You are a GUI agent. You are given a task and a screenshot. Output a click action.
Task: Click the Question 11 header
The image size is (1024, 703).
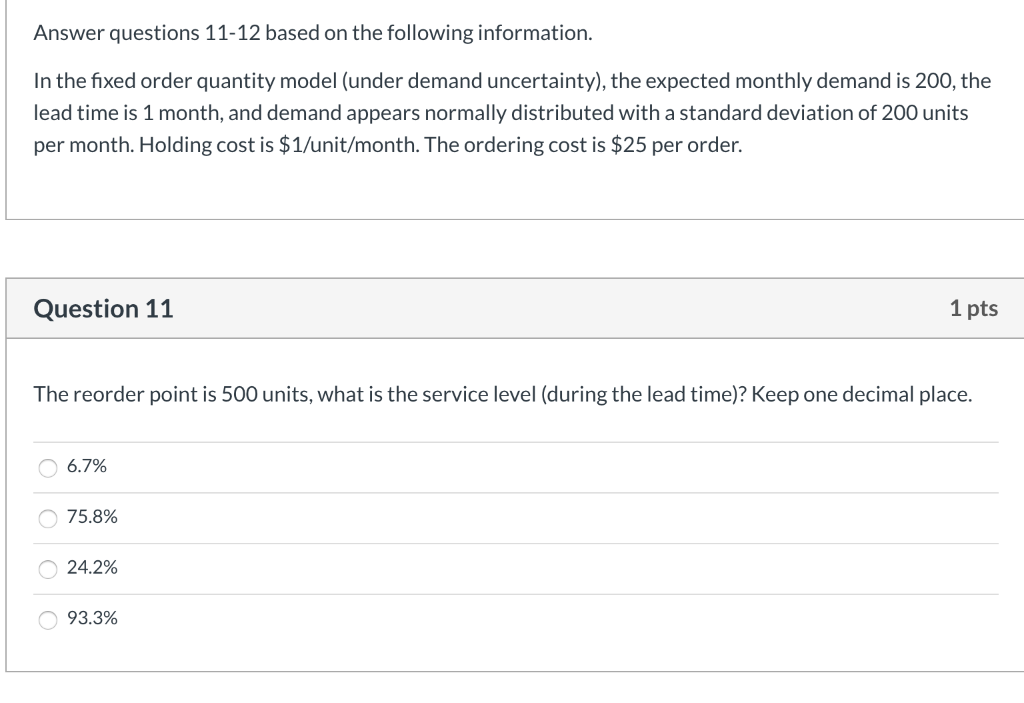[x=103, y=309]
